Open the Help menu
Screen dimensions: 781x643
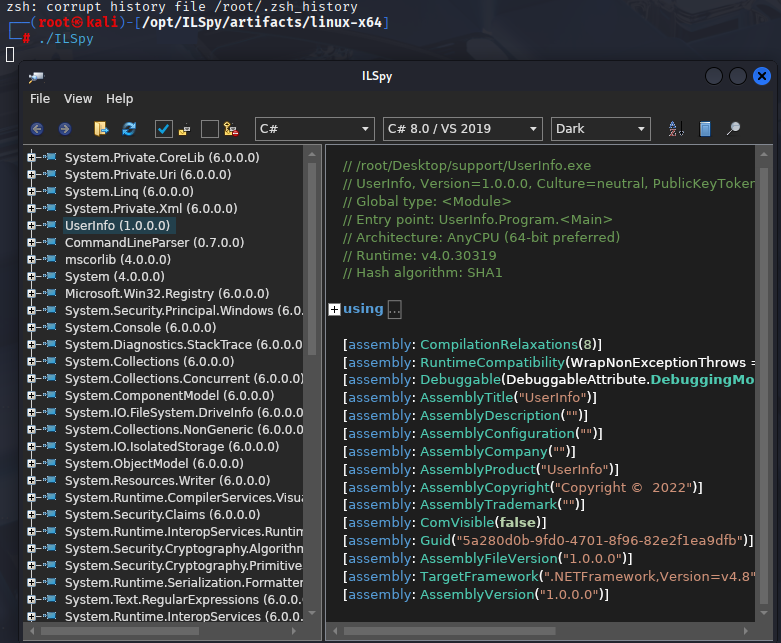[120, 99]
